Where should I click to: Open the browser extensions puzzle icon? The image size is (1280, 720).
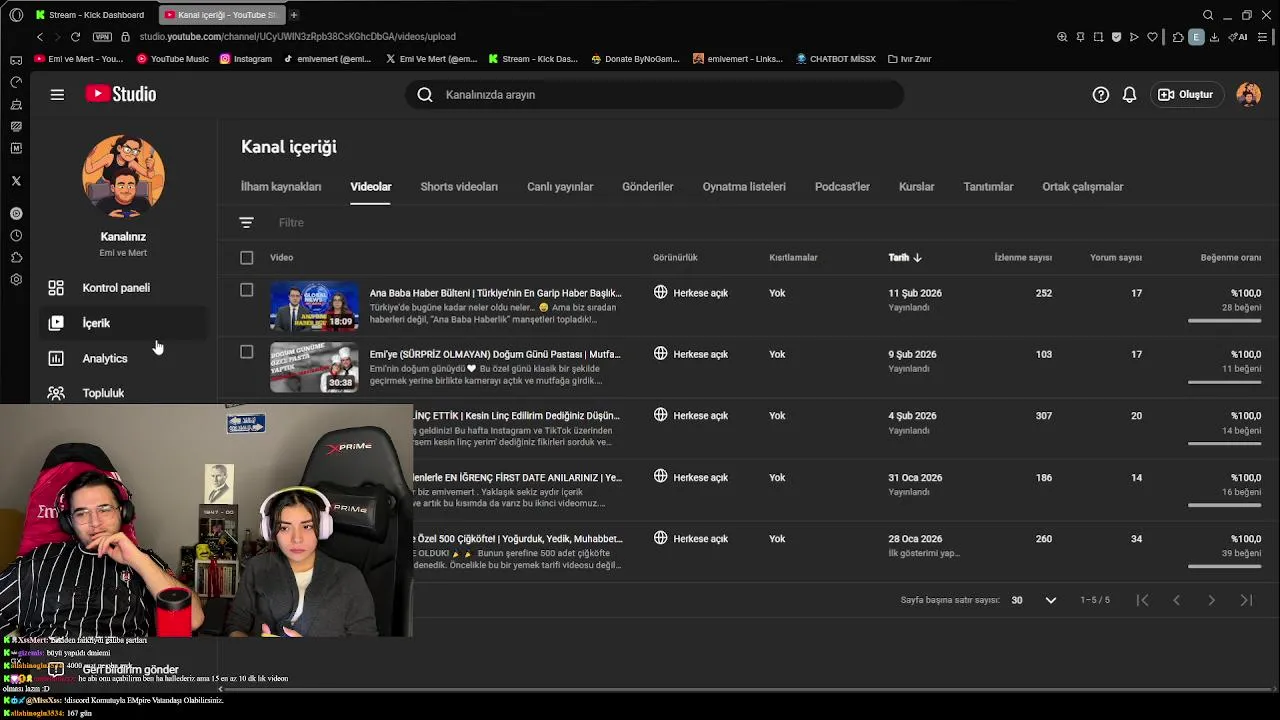[x=1178, y=37]
